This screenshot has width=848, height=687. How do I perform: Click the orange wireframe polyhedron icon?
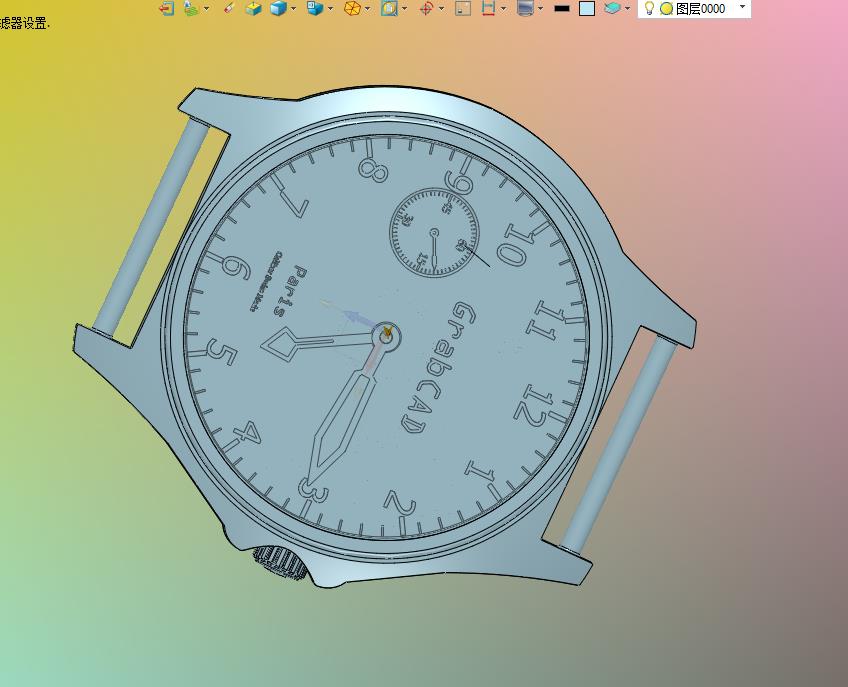click(353, 8)
